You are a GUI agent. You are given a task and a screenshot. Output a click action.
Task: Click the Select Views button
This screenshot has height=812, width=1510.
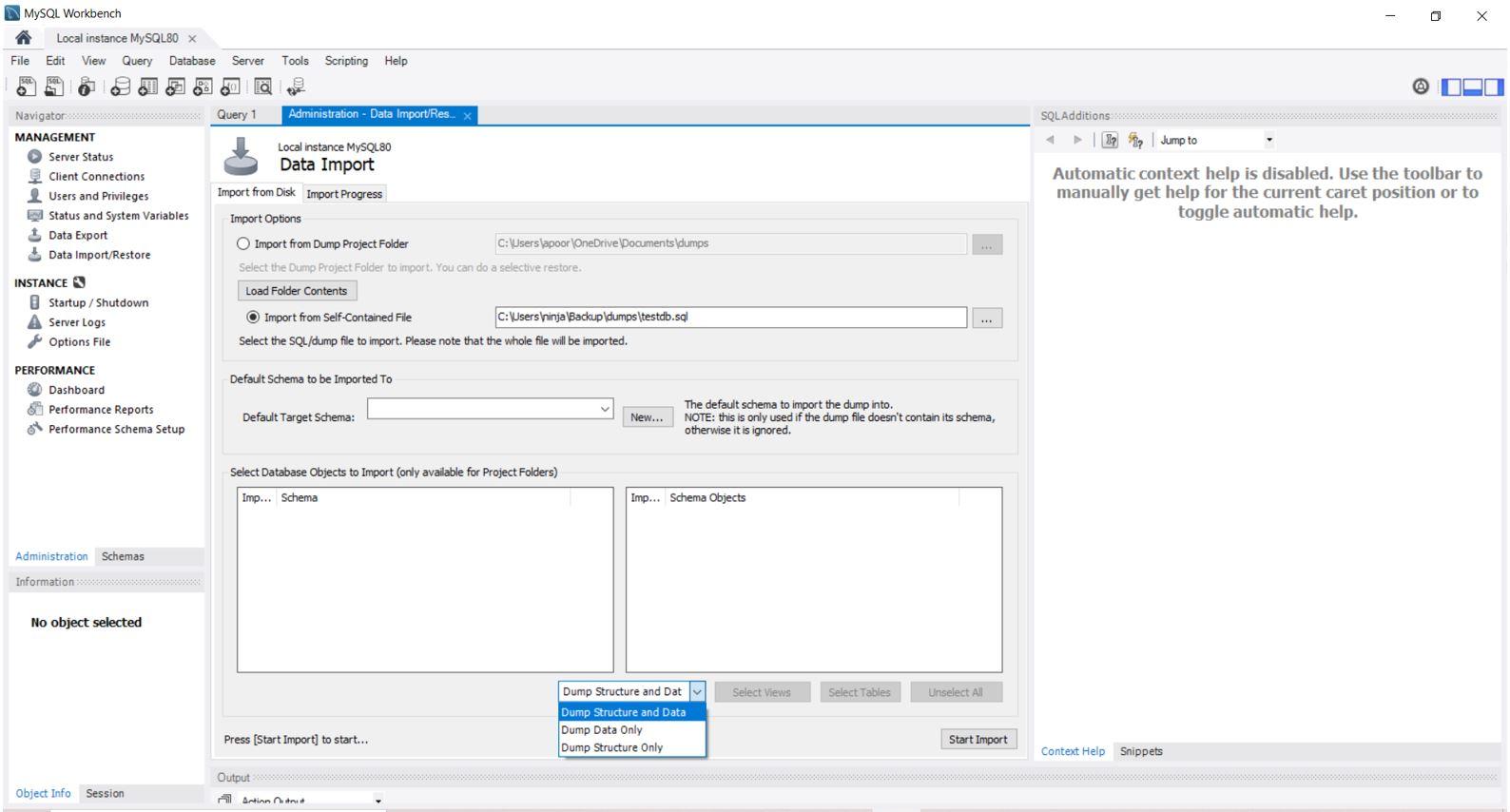click(762, 692)
